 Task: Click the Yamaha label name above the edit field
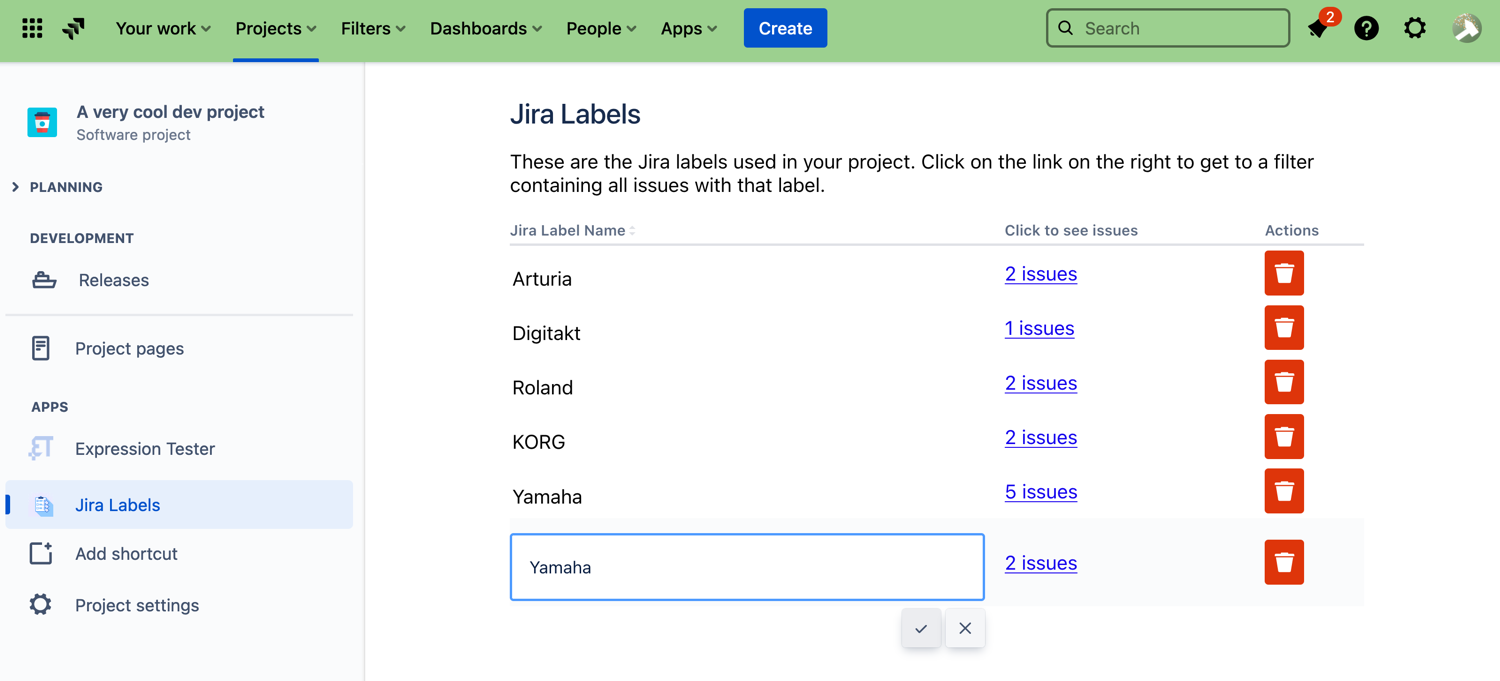tap(547, 497)
